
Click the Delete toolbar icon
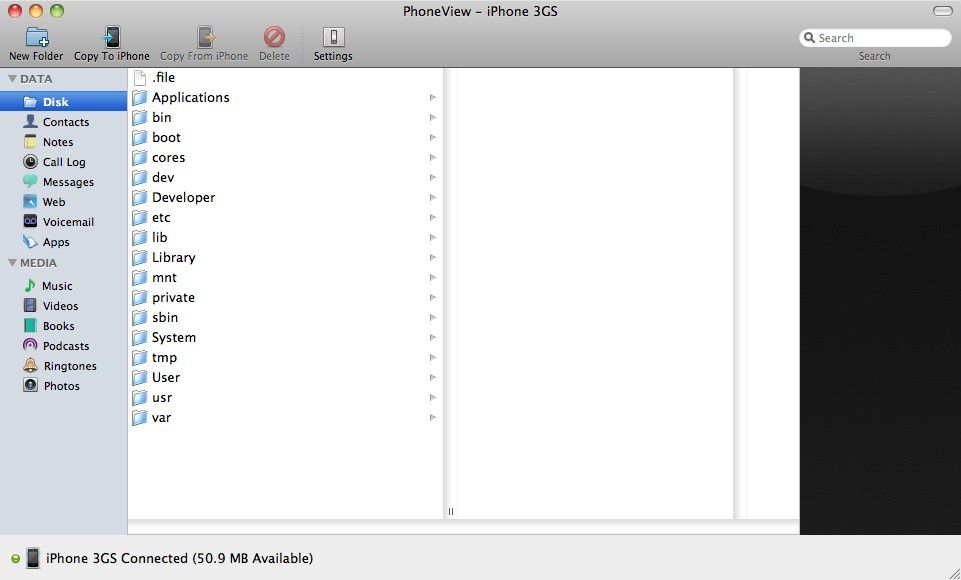tap(274, 37)
